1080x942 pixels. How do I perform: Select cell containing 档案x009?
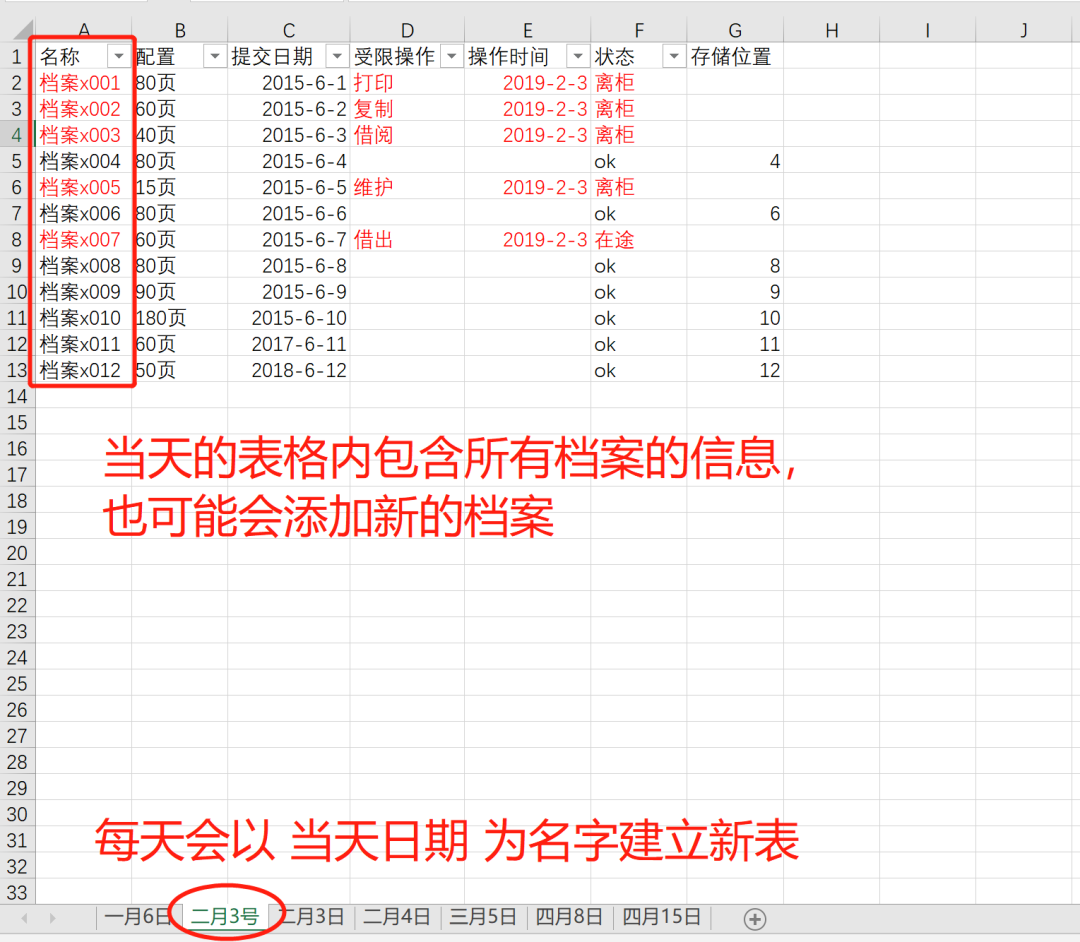point(83,292)
